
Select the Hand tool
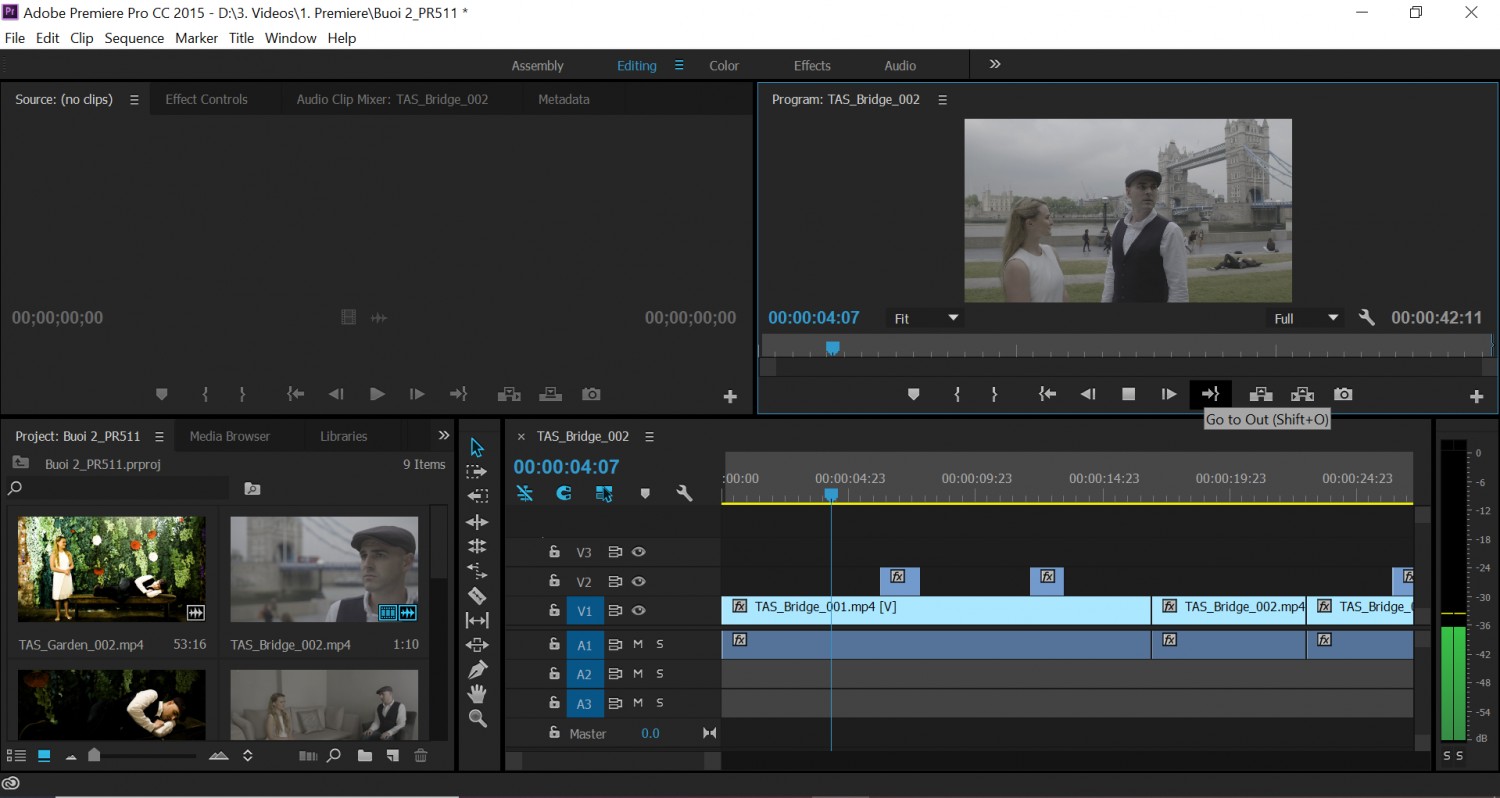tap(477, 694)
